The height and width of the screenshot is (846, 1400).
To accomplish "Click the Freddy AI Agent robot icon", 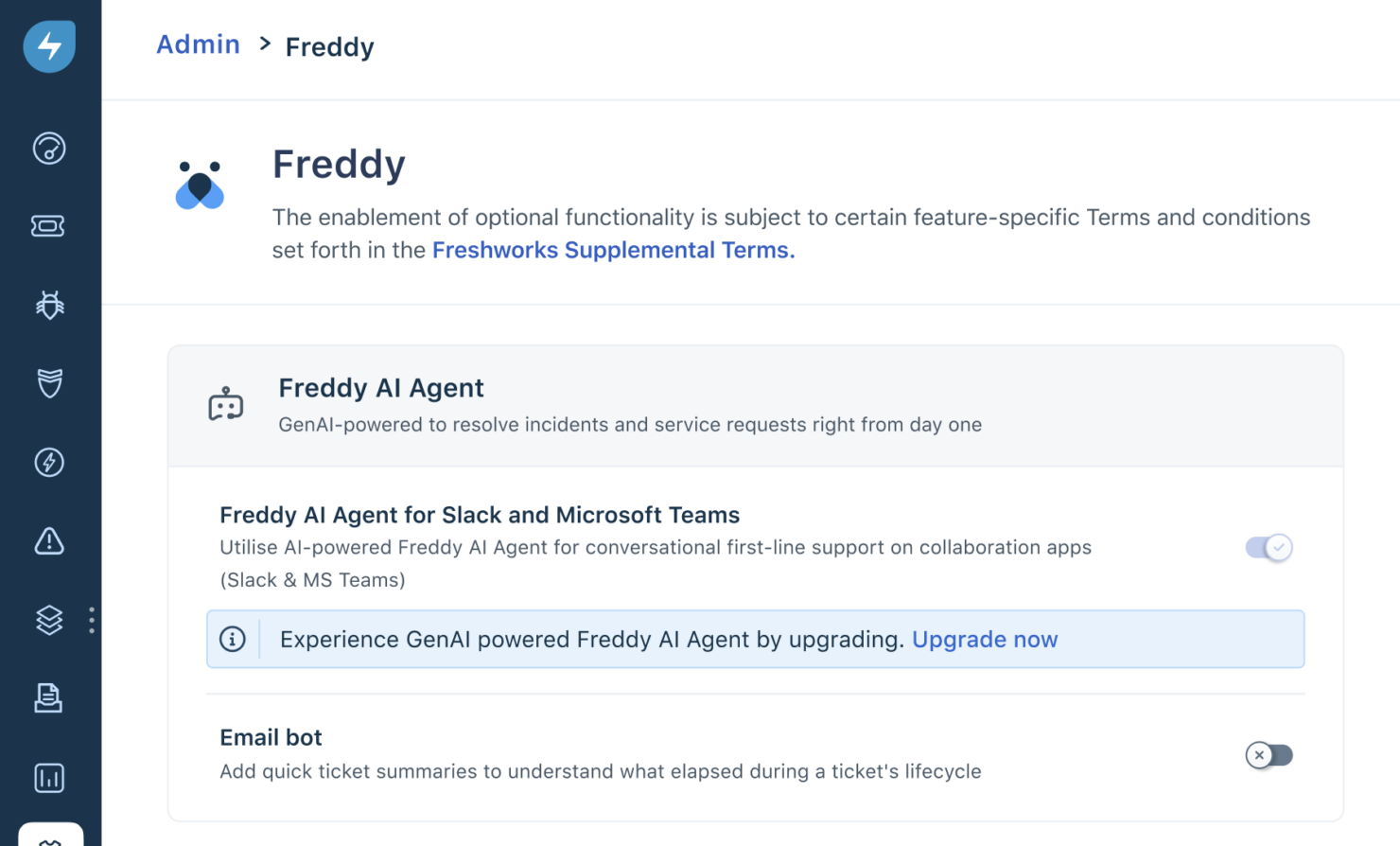I will pyautogui.click(x=225, y=403).
